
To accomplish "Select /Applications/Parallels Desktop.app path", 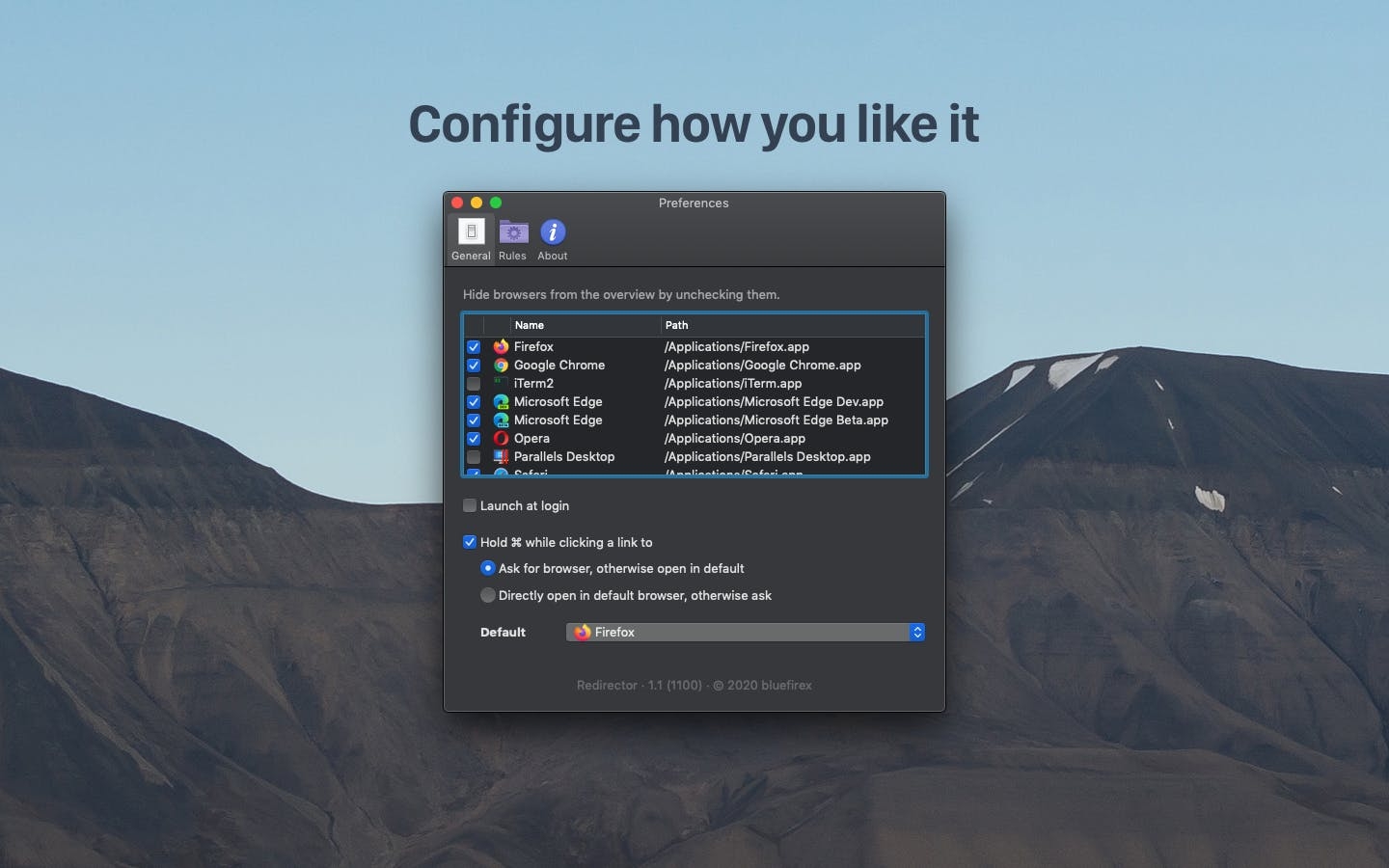I will coord(768,456).
